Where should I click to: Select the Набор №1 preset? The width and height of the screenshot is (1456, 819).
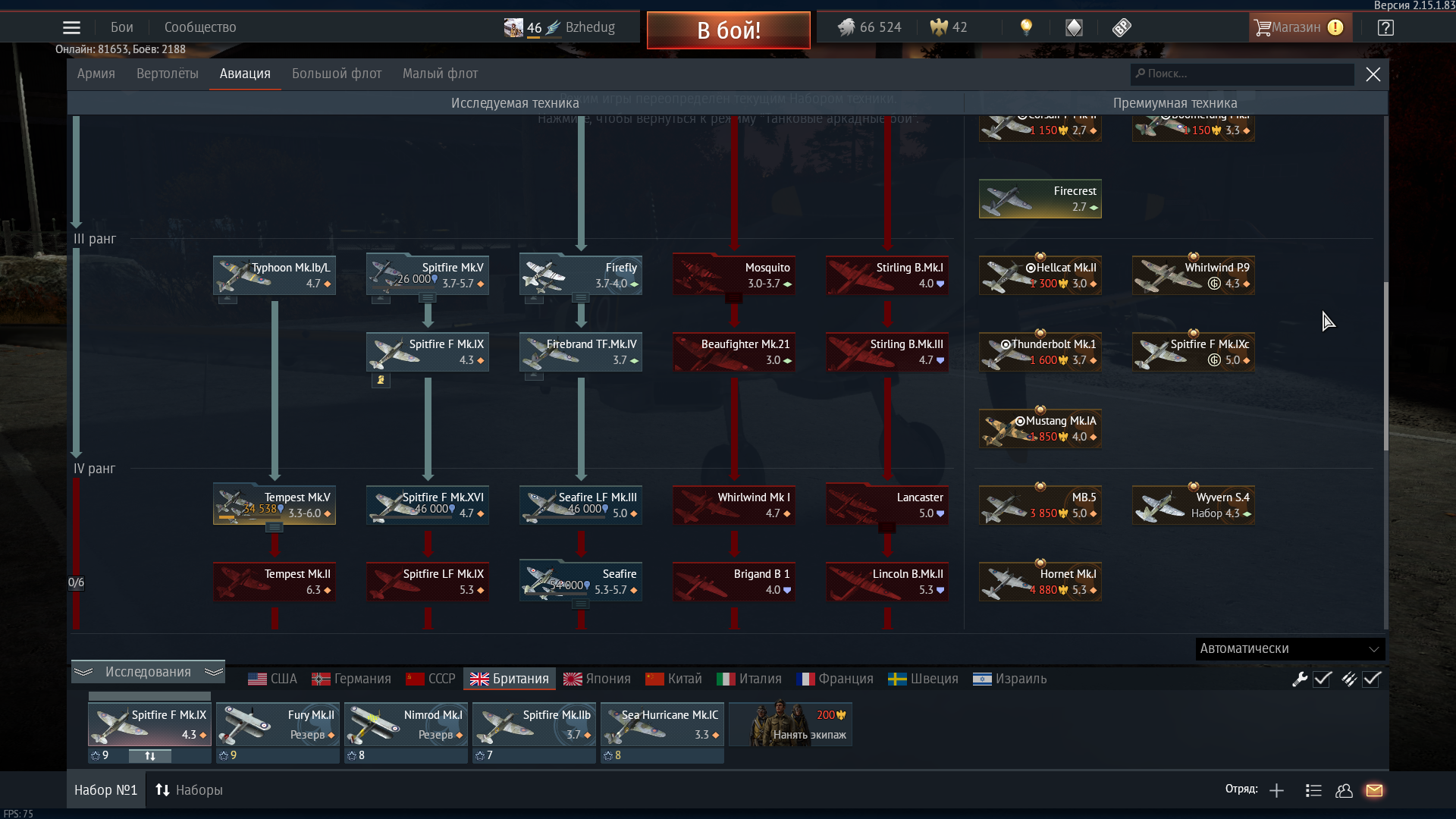coord(105,790)
